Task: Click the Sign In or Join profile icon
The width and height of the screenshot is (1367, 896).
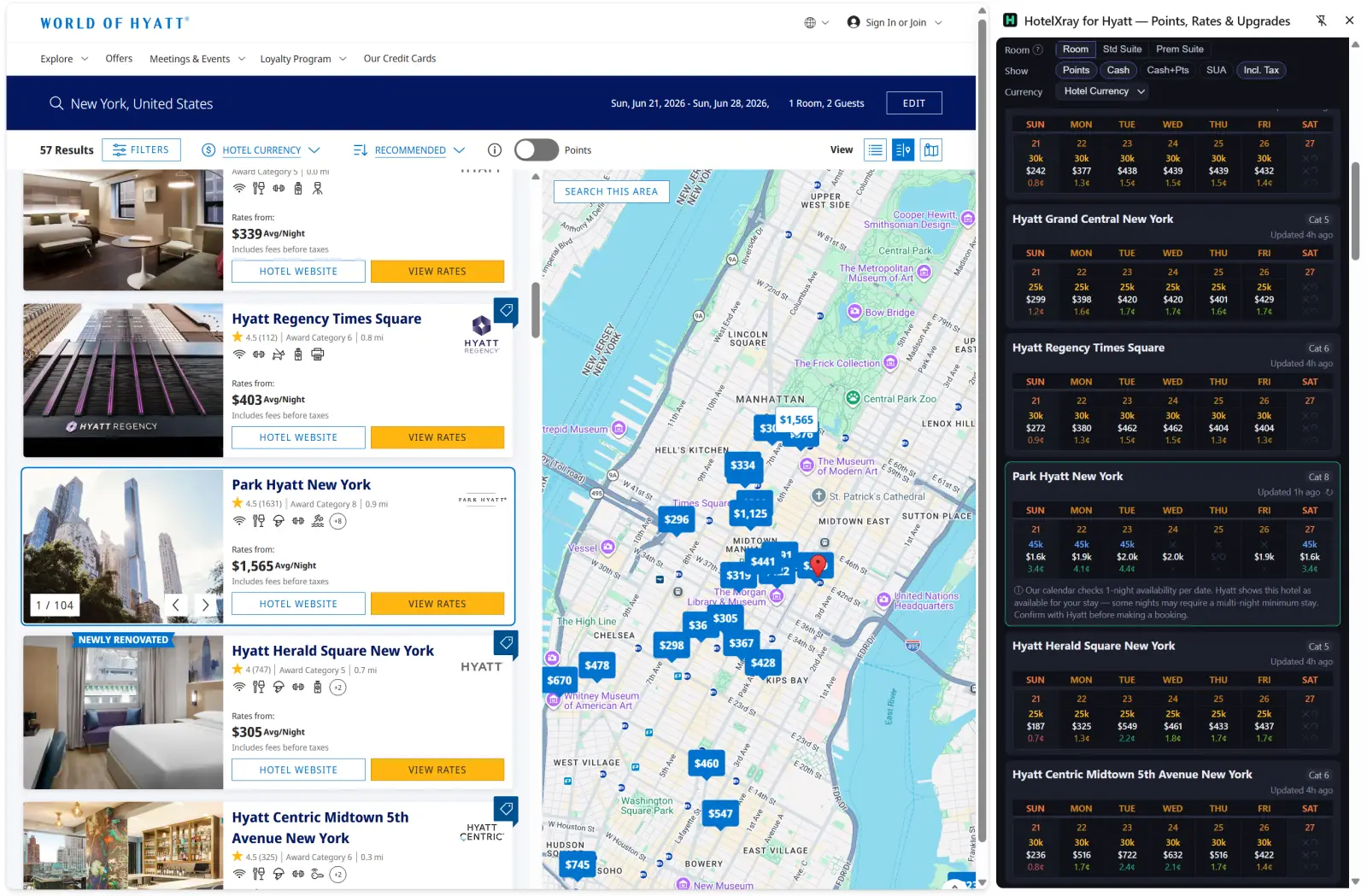Action: tap(853, 22)
